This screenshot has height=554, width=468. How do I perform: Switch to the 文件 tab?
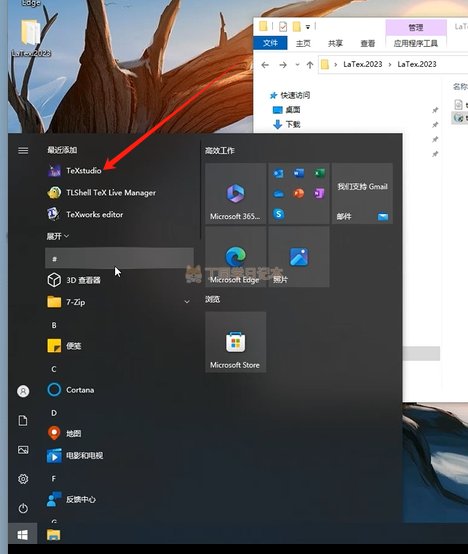(270, 43)
